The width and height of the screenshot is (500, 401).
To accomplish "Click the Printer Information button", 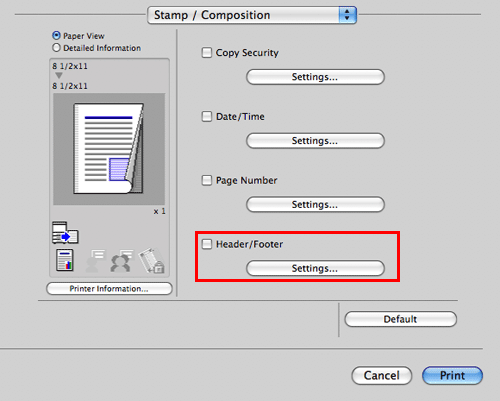I will (x=109, y=289).
